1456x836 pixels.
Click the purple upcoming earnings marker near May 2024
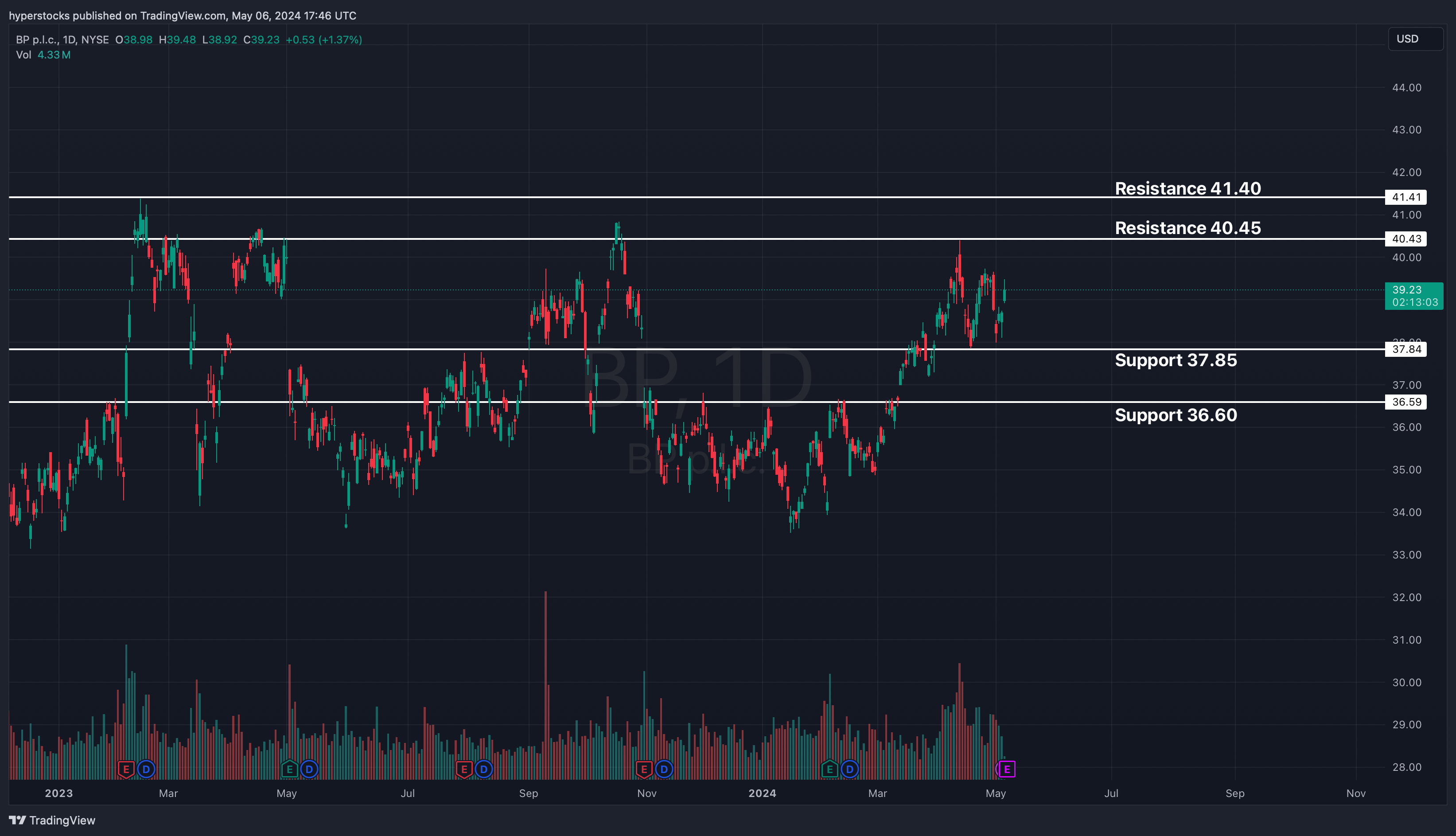tap(1007, 769)
